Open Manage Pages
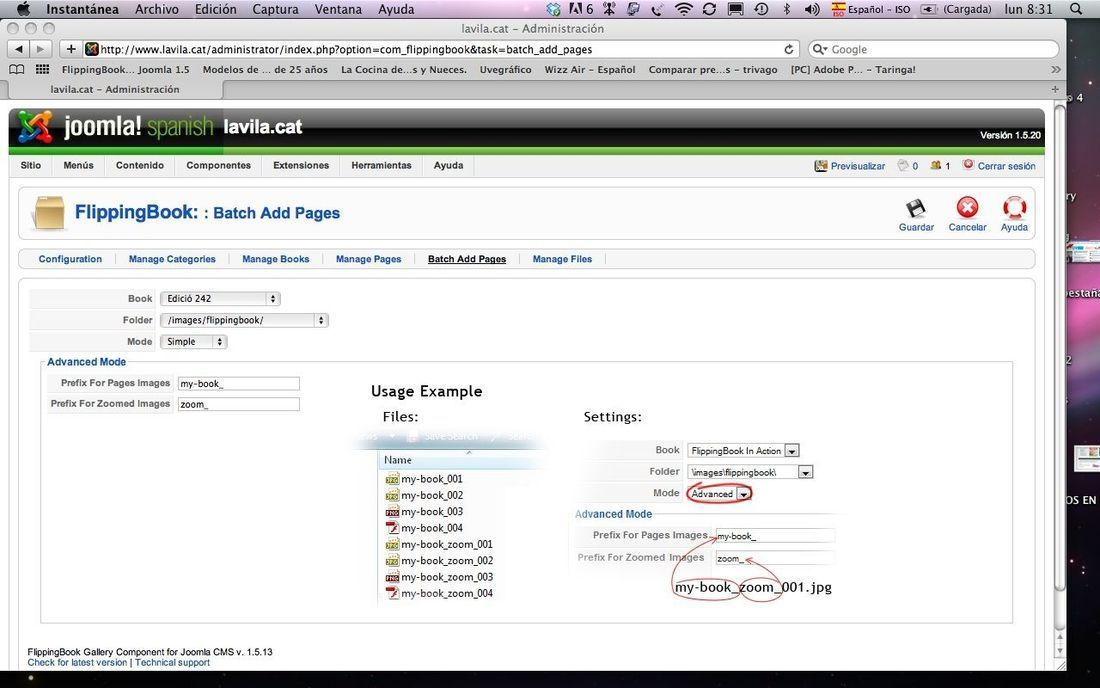Screen dimensions: 1100x688 click(x=368, y=259)
